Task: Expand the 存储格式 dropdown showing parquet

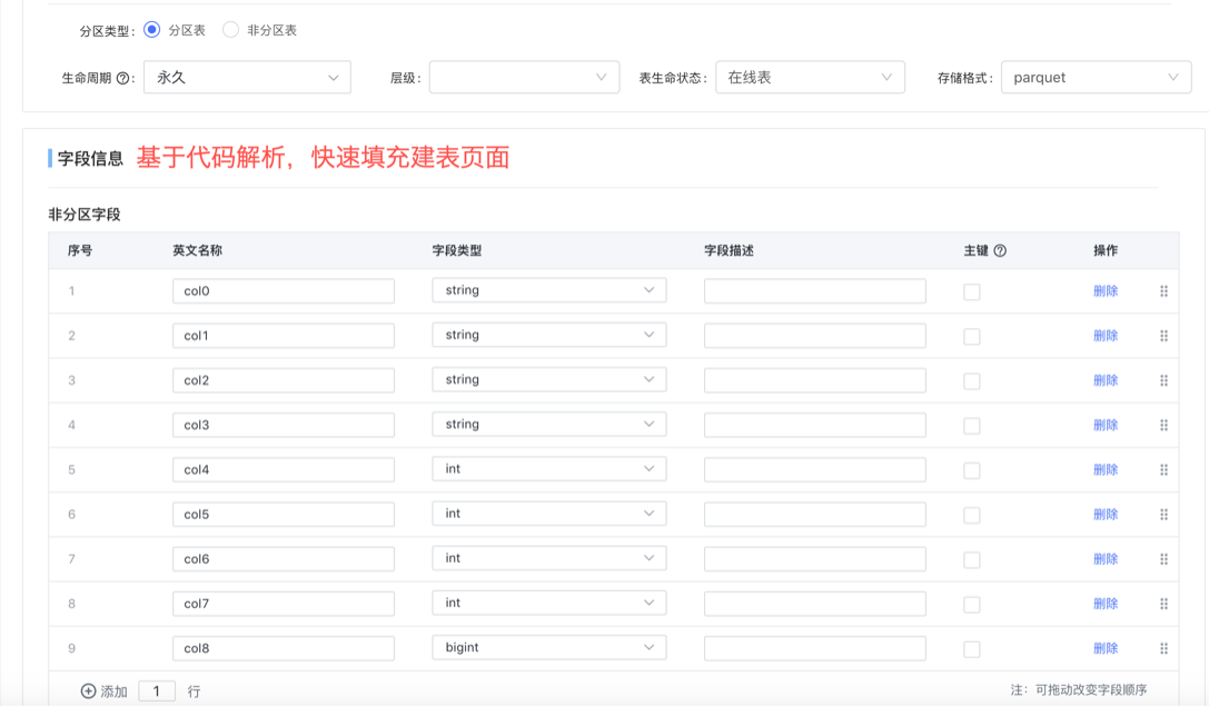Action: (x=1096, y=77)
